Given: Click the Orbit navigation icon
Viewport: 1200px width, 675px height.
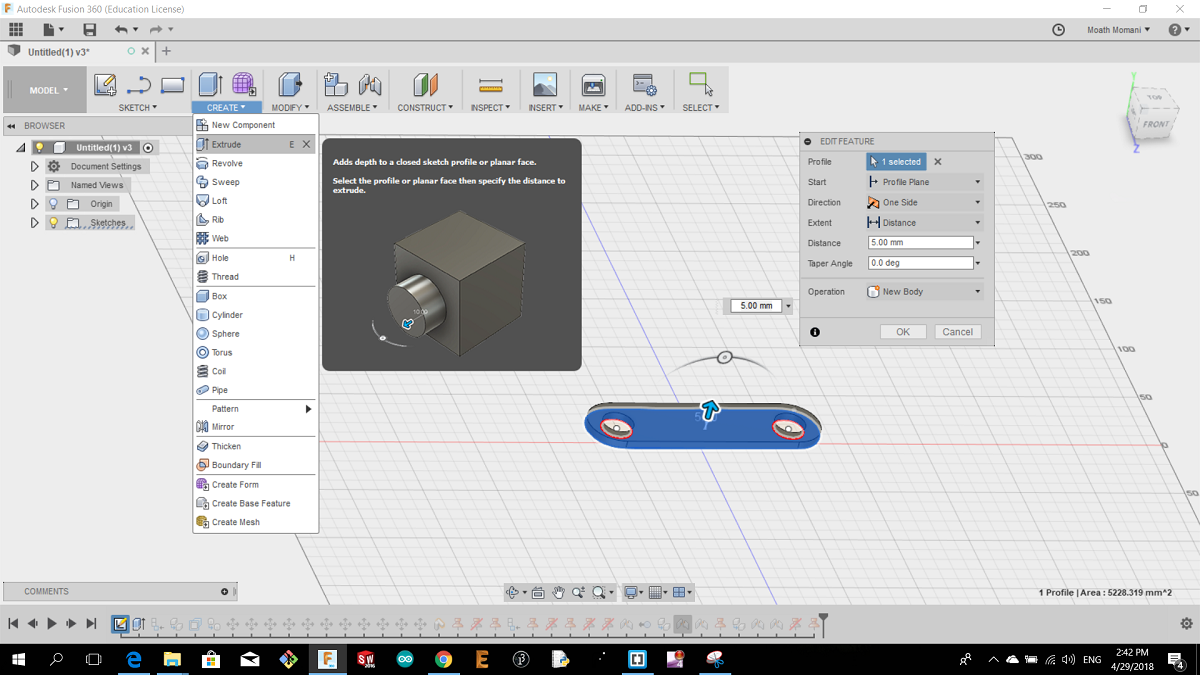Looking at the screenshot, I should (x=513, y=592).
